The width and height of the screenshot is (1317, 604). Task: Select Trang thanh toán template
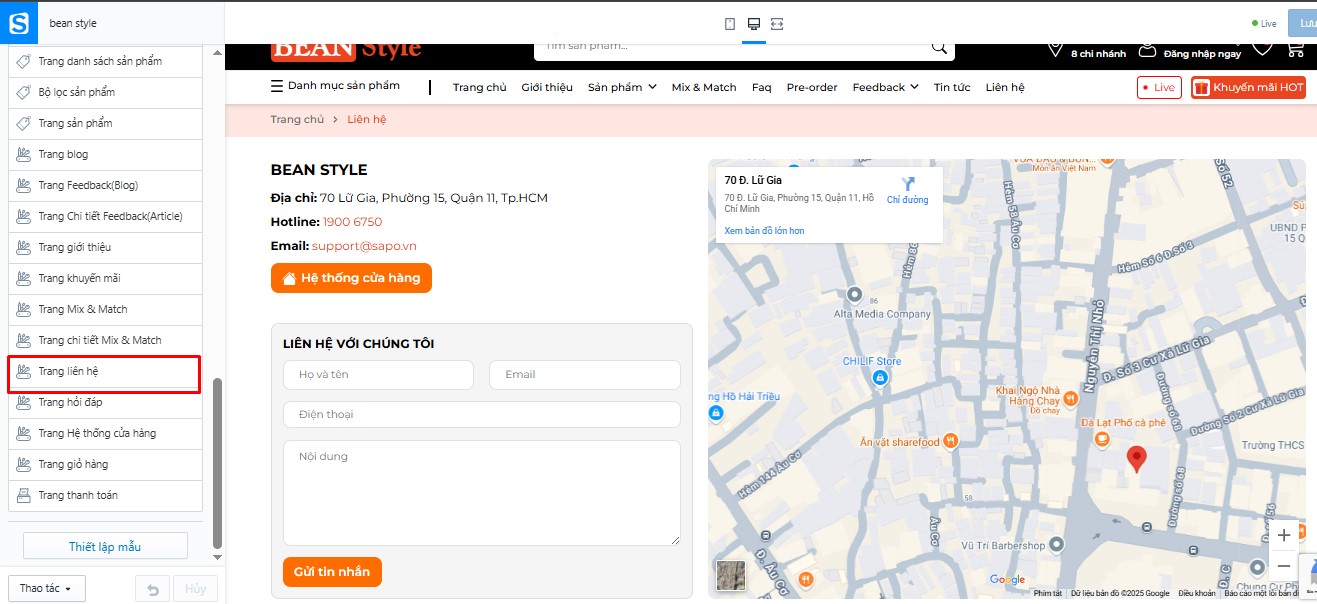coord(105,495)
